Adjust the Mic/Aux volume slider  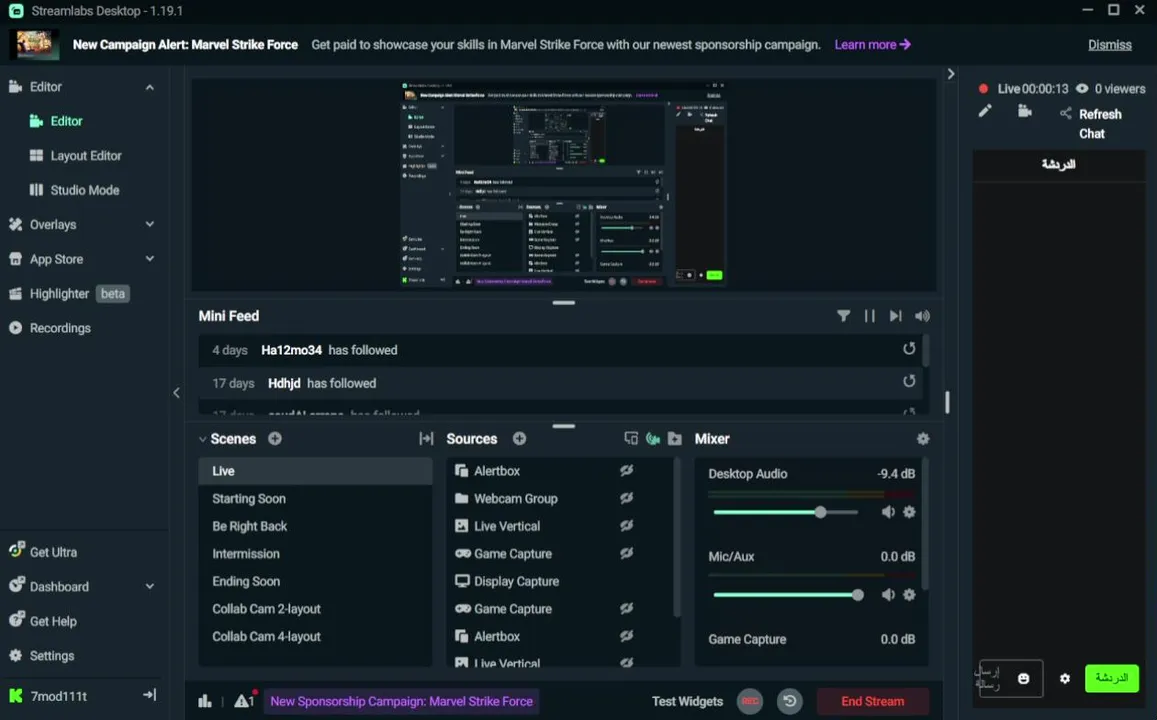pyautogui.click(x=785, y=595)
